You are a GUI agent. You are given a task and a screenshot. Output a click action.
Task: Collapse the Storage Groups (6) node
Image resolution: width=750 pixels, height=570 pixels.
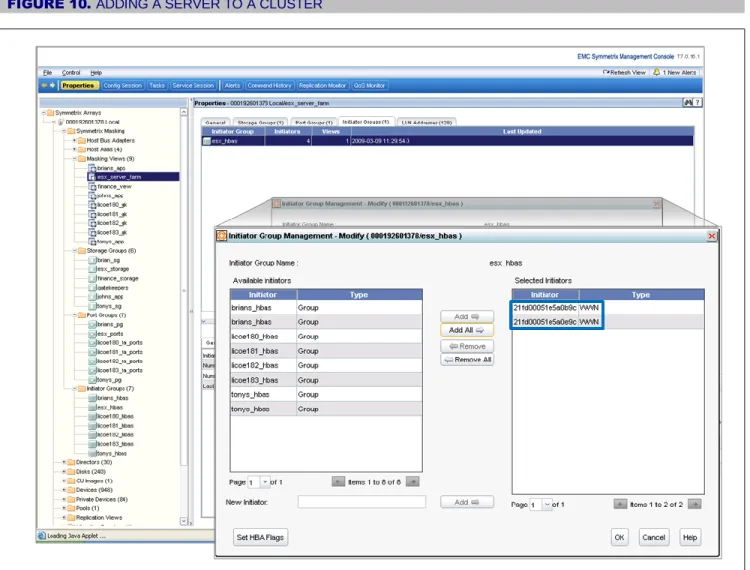tap(75, 251)
